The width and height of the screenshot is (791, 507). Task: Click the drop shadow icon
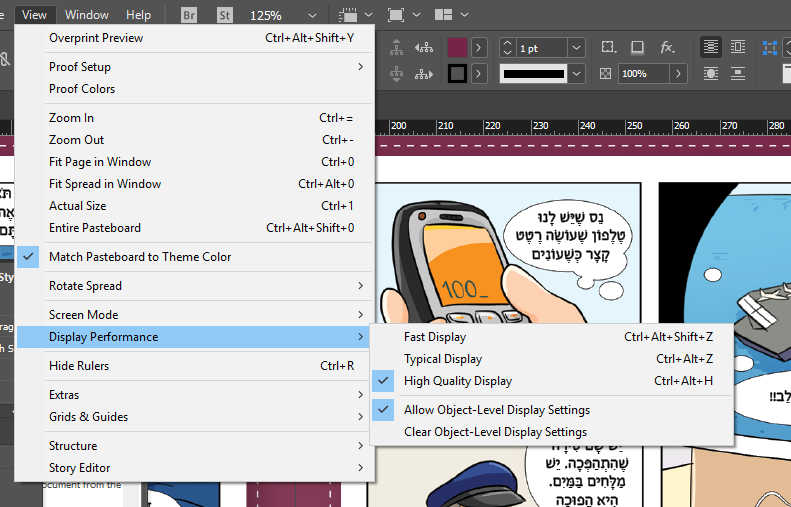pyautogui.click(x=637, y=48)
